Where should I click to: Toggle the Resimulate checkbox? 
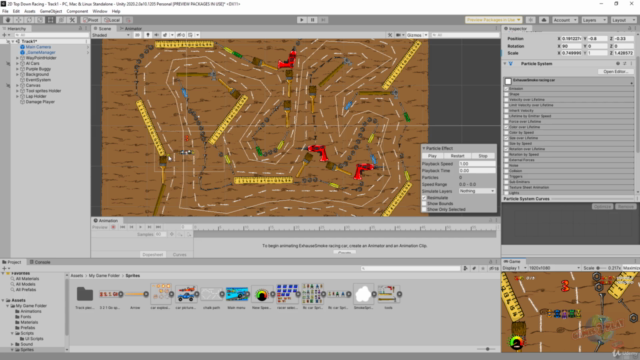click(424, 198)
